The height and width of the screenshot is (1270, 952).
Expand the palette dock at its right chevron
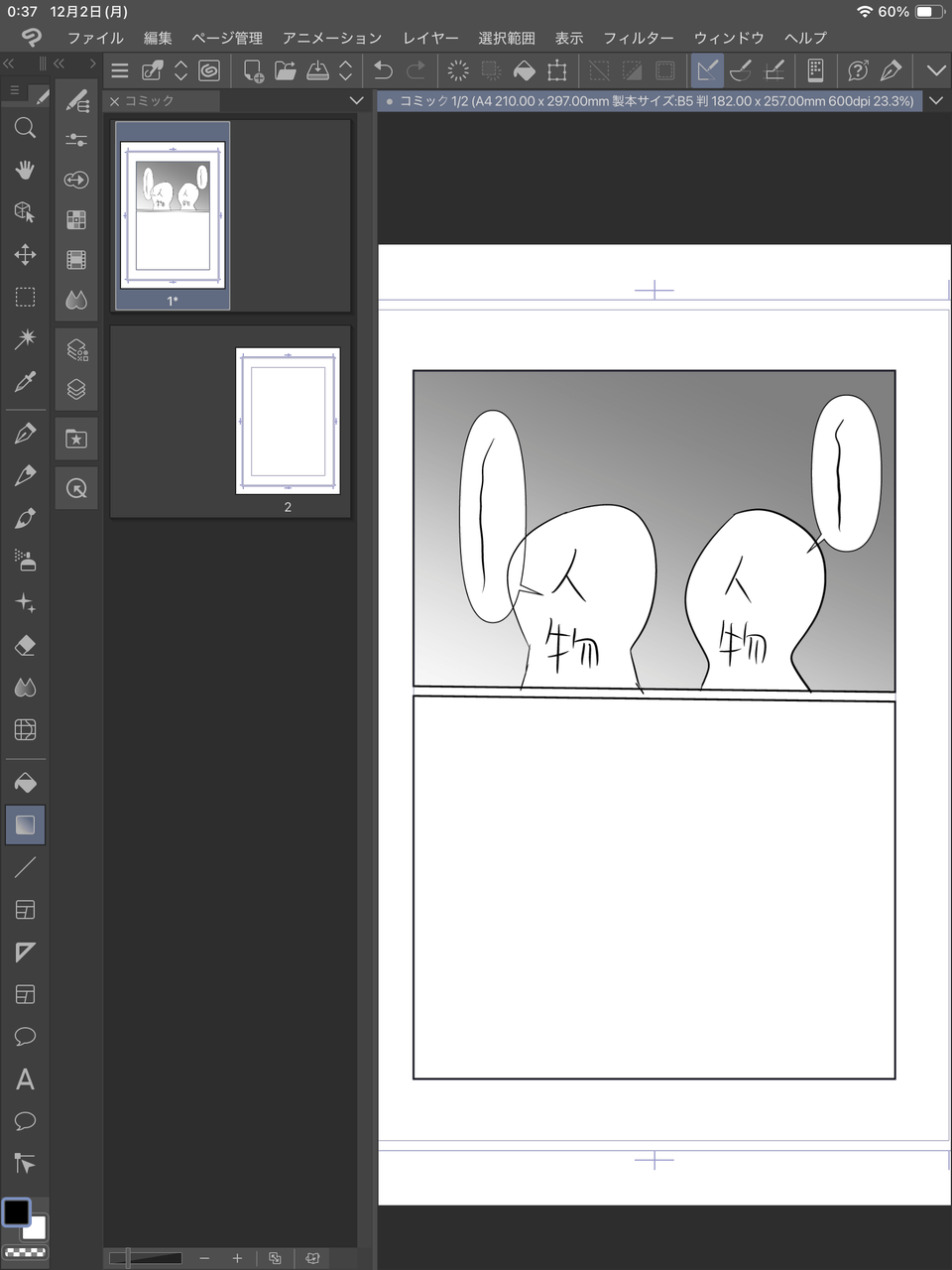tap(92, 63)
